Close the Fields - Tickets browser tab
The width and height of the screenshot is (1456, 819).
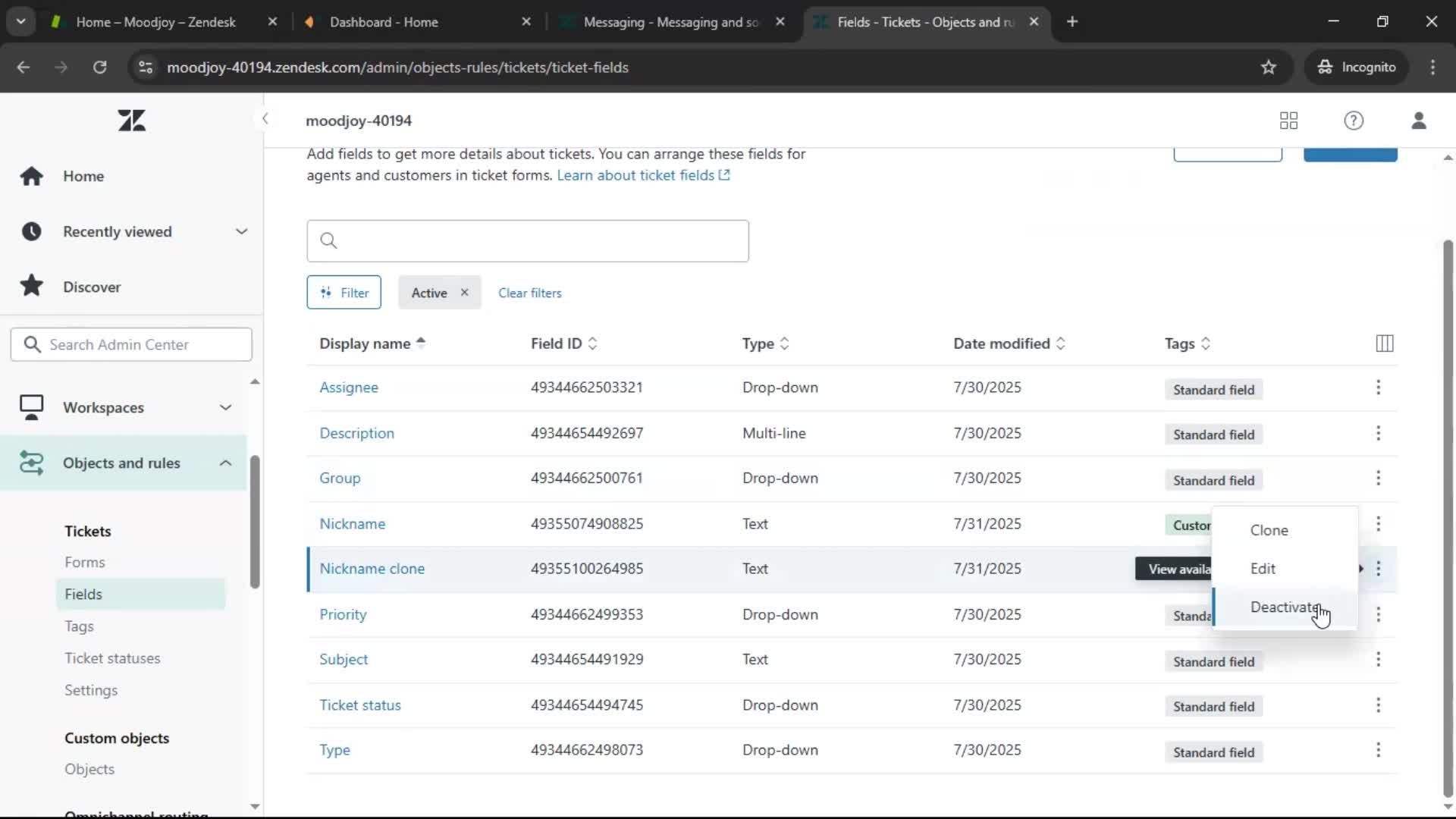[1034, 22]
